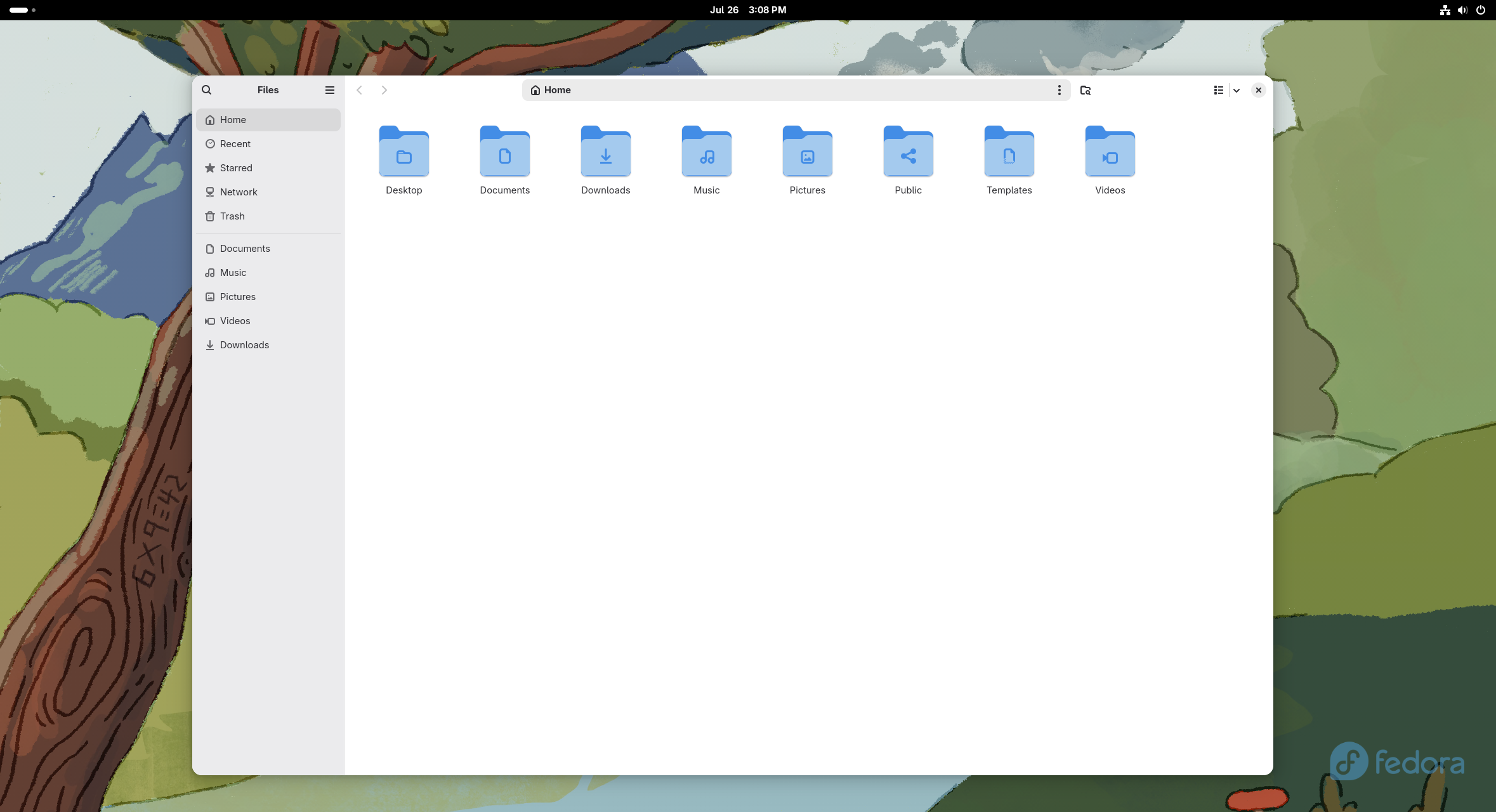Open Activities overview workspace indicator
This screenshot has height=812, width=1496.
[x=22, y=10]
